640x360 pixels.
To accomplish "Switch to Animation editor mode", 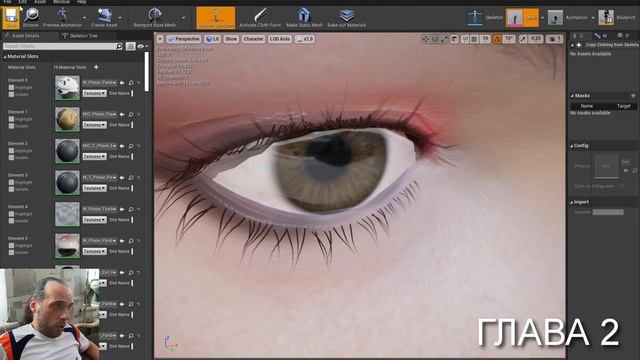I will [x=567, y=18].
